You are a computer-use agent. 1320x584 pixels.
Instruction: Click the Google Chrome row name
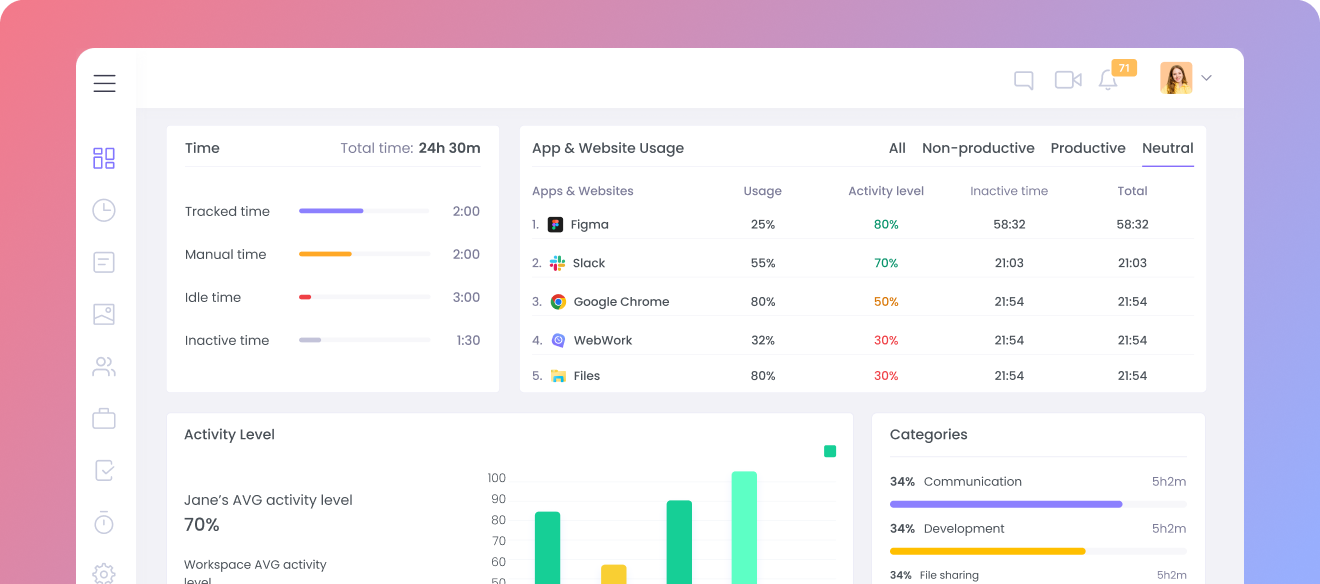click(621, 302)
